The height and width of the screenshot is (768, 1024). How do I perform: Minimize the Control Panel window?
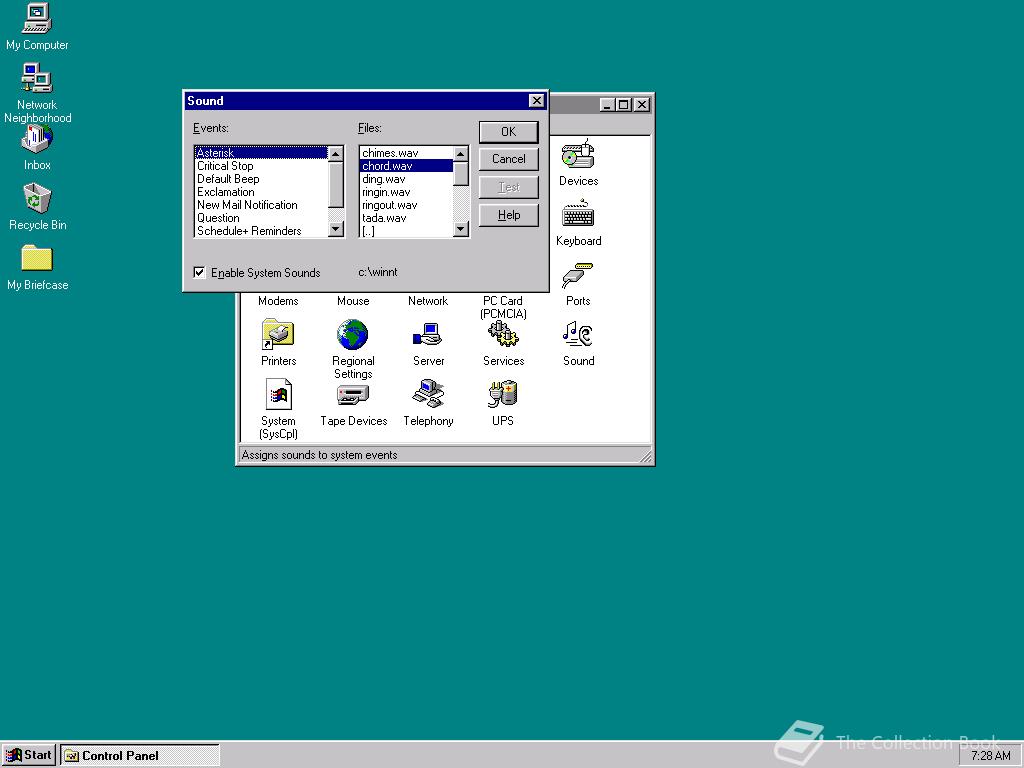click(x=607, y=104)
